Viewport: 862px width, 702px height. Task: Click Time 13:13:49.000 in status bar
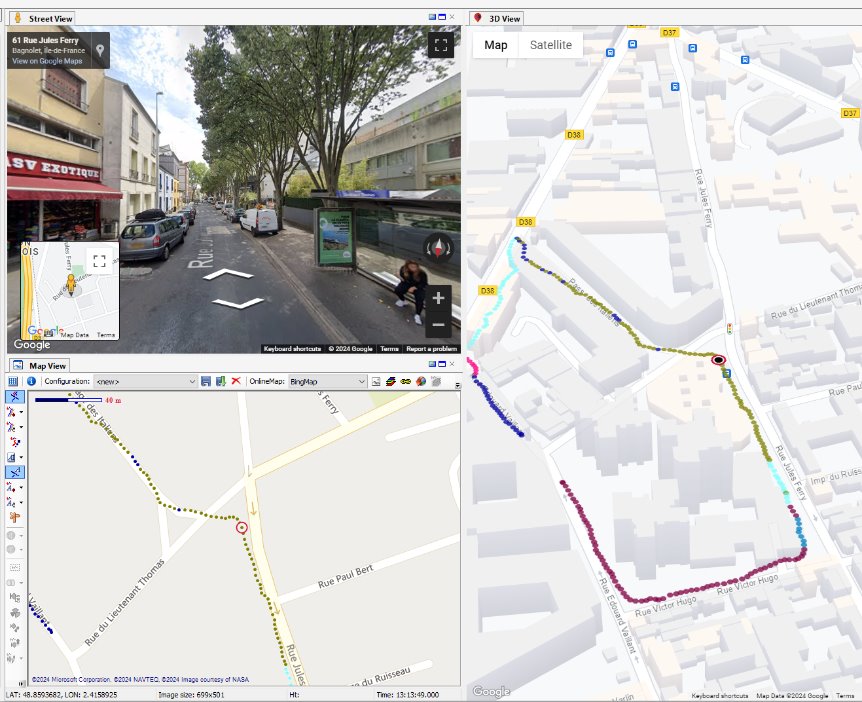pos(407,695)
